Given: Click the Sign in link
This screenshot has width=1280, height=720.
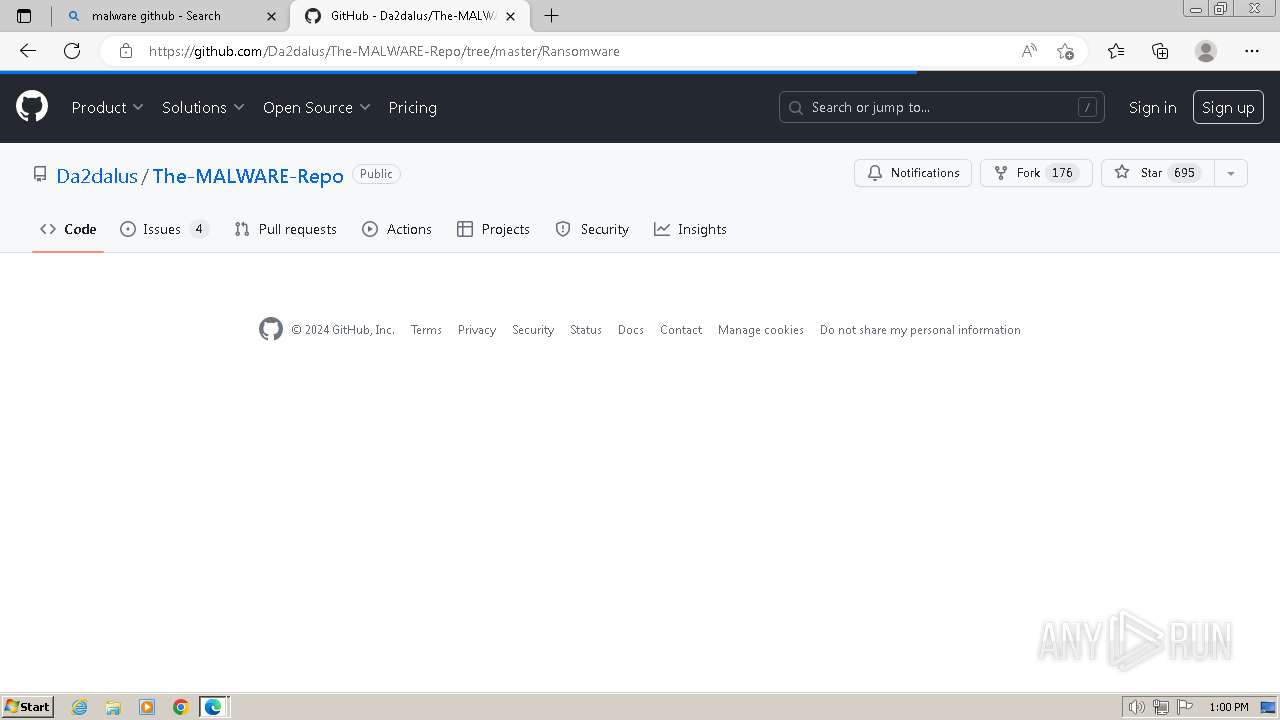Looking at the screenshot, I should pos(1152,107).
